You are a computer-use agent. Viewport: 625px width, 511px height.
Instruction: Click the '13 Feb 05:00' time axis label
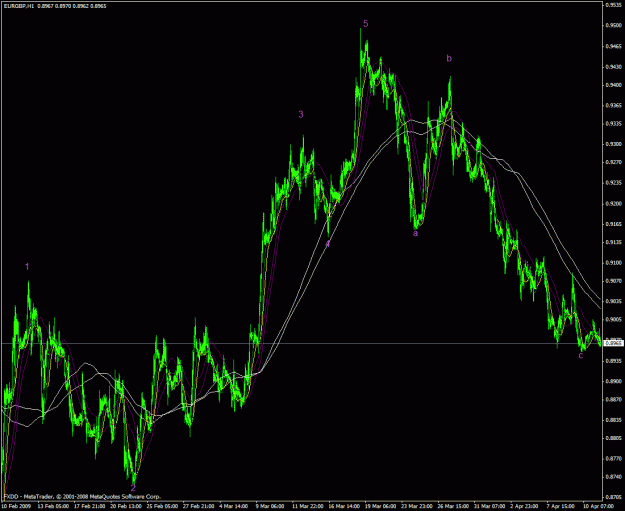53,506
